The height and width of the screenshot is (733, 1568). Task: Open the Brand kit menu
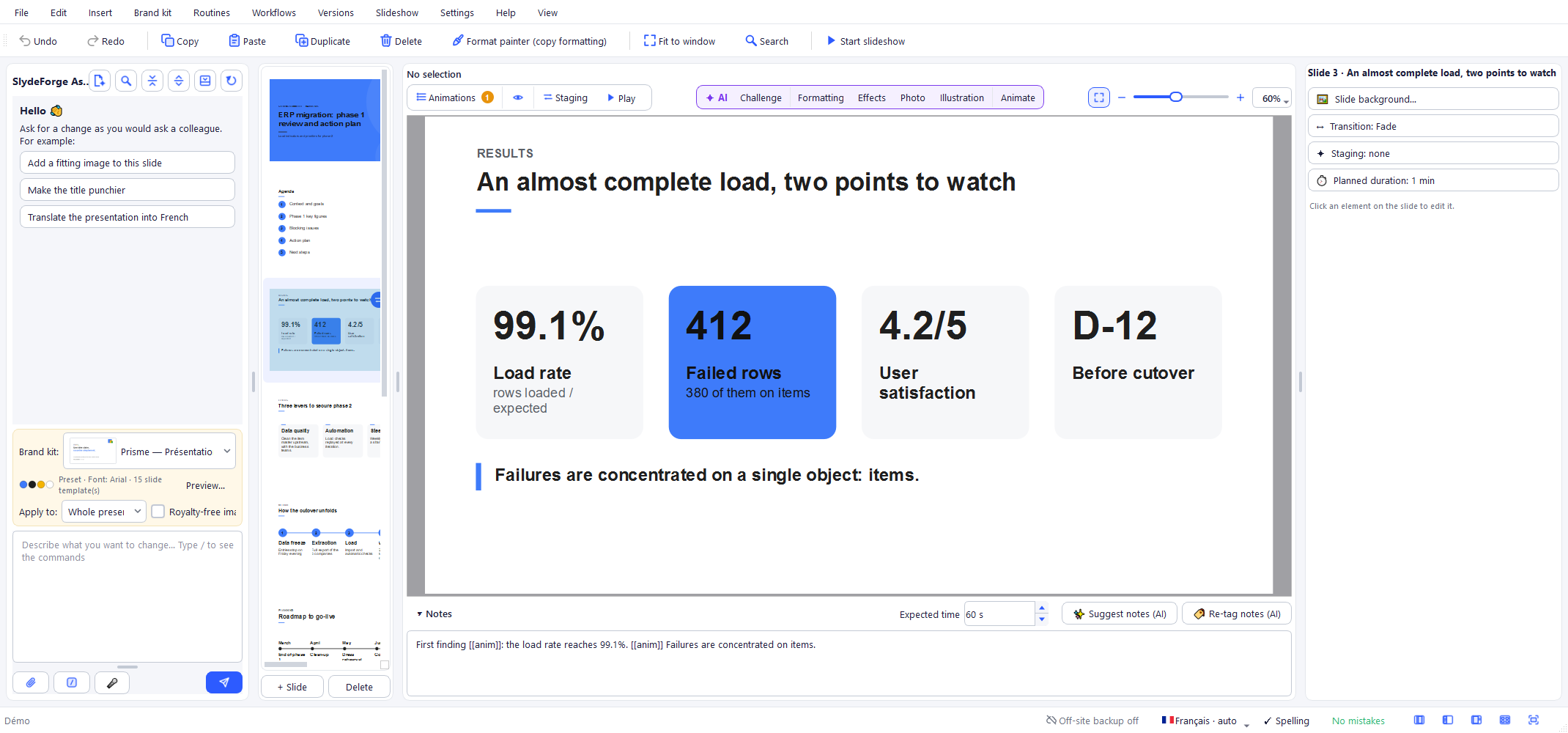coord(152,12)
